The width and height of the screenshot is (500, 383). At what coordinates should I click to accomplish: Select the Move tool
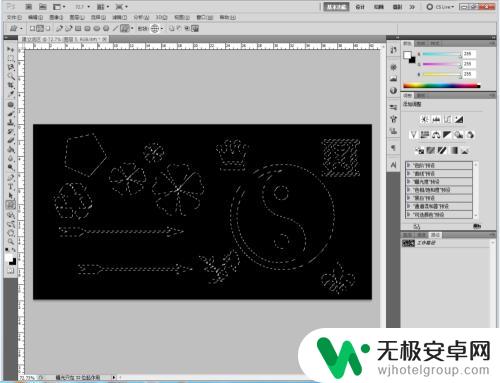11,50
